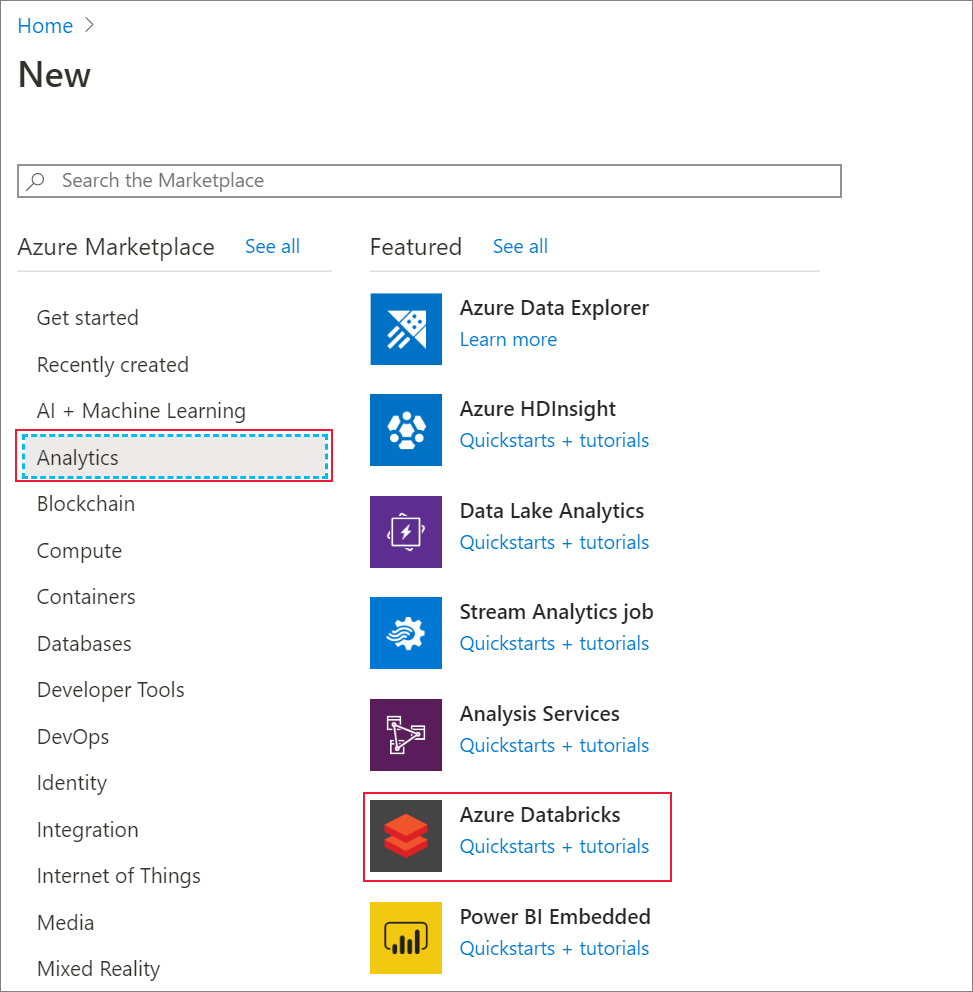Open the Azure HDInsight icon
This screenshot has width=973, height=992.
point(405,430)
